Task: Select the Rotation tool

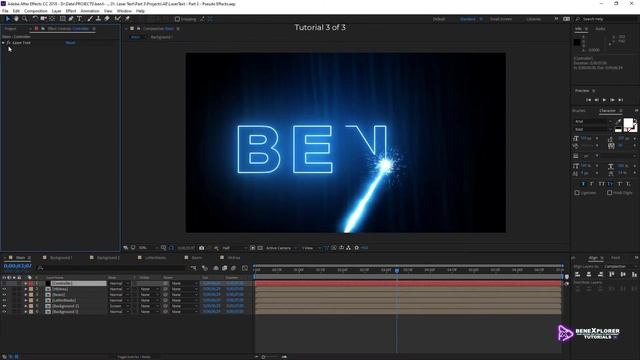Action: click(x=35, y=19)
